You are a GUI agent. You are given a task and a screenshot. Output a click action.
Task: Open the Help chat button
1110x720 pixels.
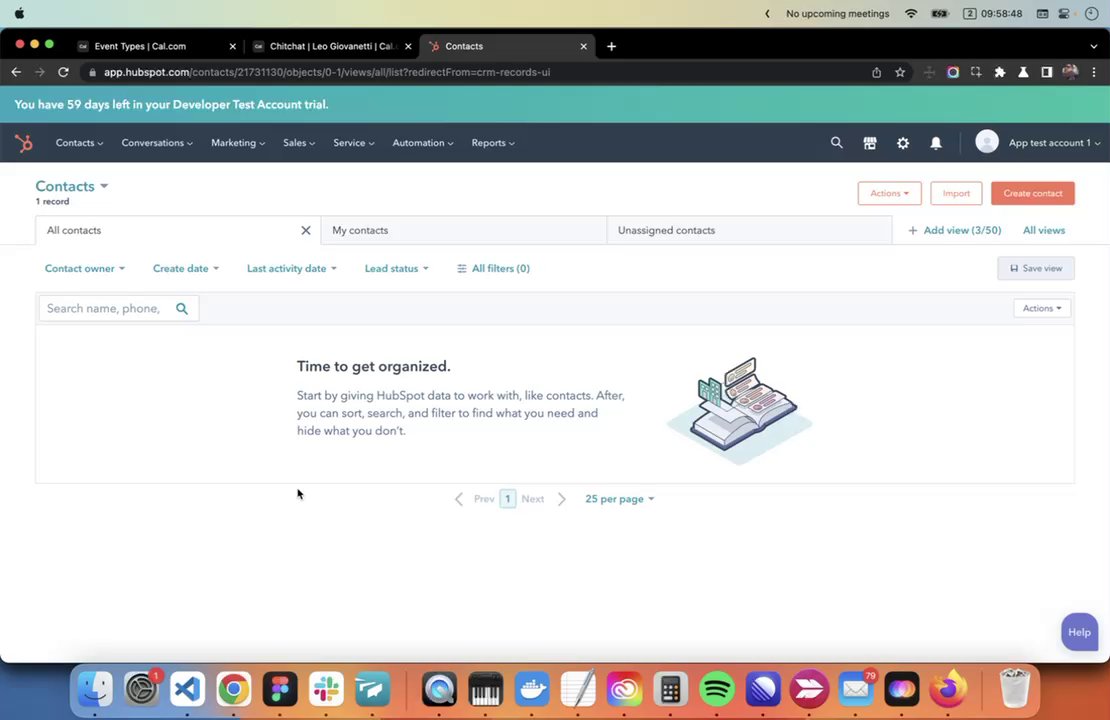click(1079, 632)
